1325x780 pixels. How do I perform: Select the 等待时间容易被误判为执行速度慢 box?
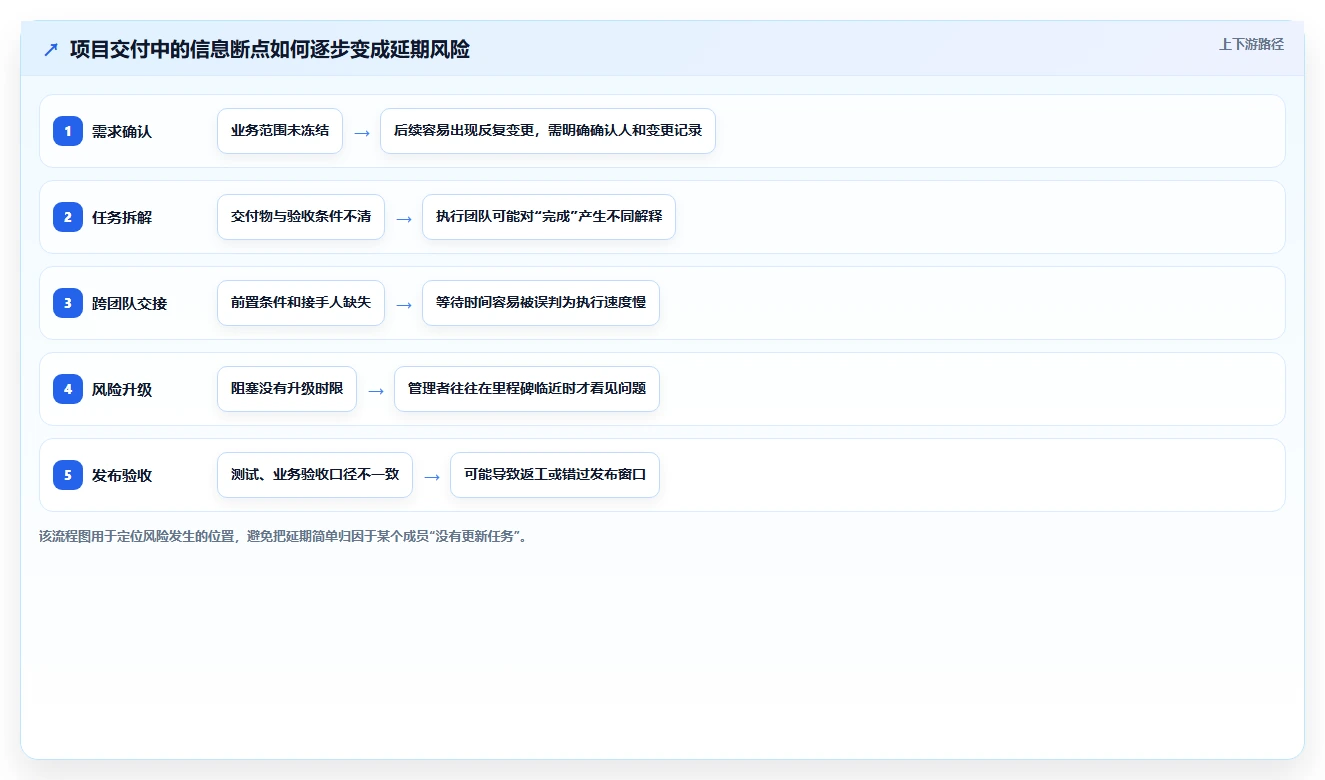[x=541, y=303]
